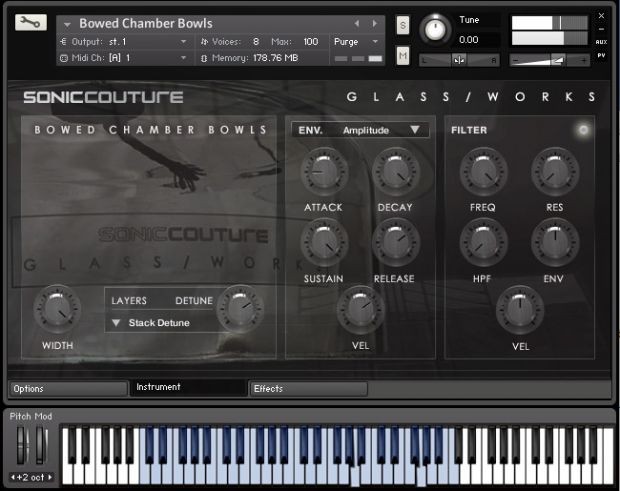620x491 pixels.
Task: Toggle Solo button S
Action: pos(403,25)
